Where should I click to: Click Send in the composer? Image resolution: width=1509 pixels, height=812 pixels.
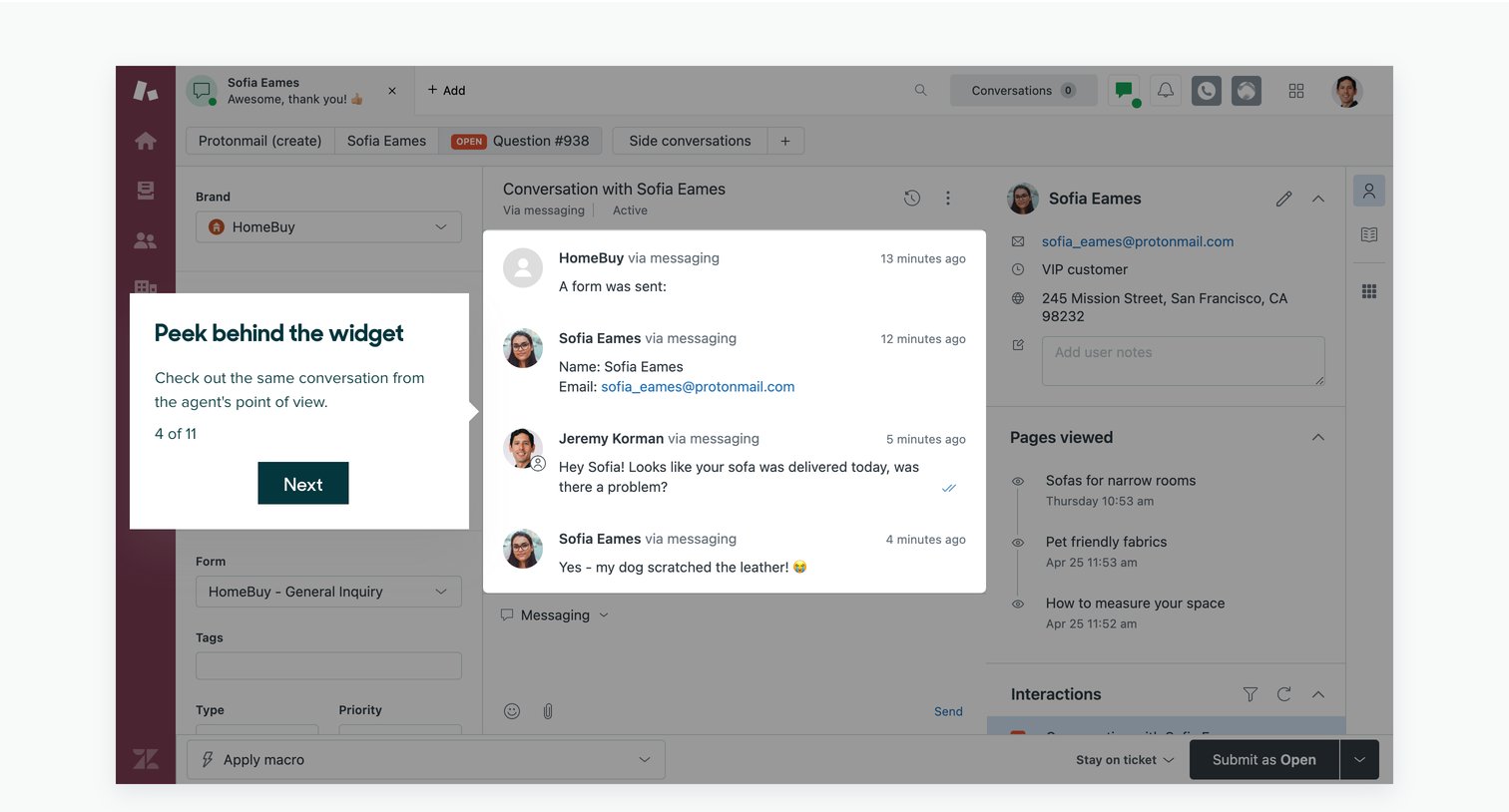click(x=948, y=711)
